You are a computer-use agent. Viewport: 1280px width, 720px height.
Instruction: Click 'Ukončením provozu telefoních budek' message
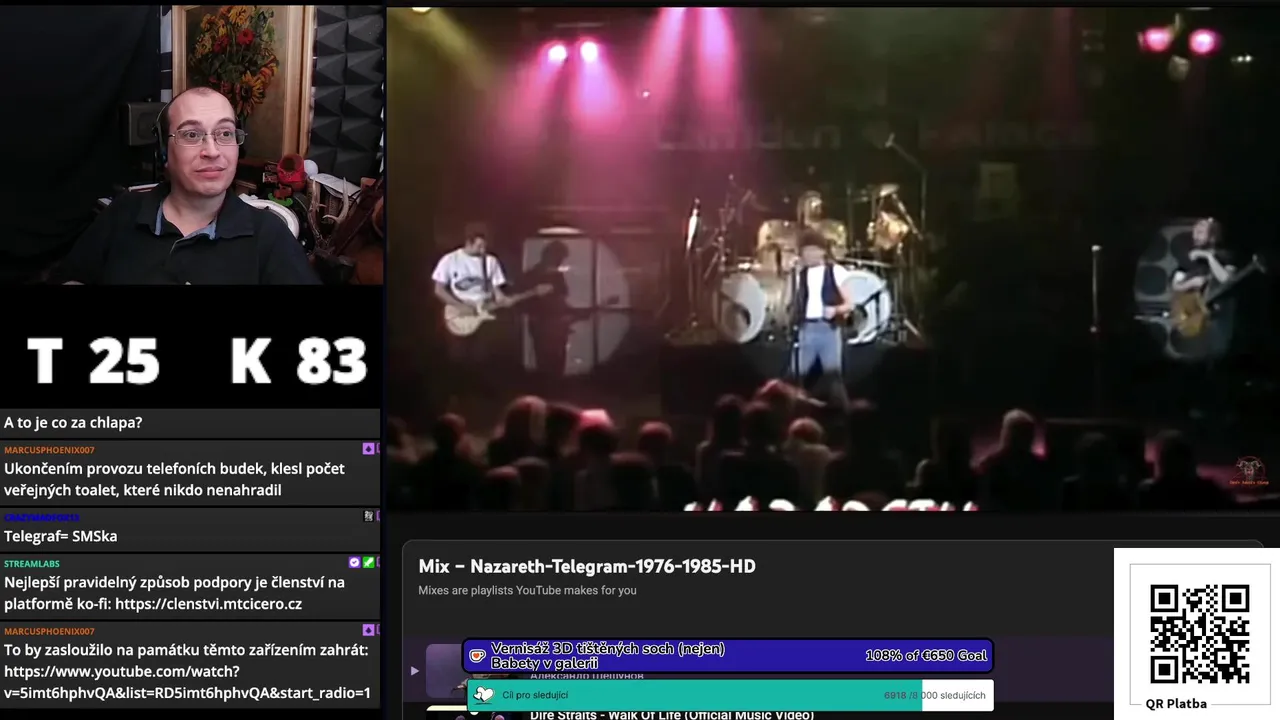[x=174, y=479]
